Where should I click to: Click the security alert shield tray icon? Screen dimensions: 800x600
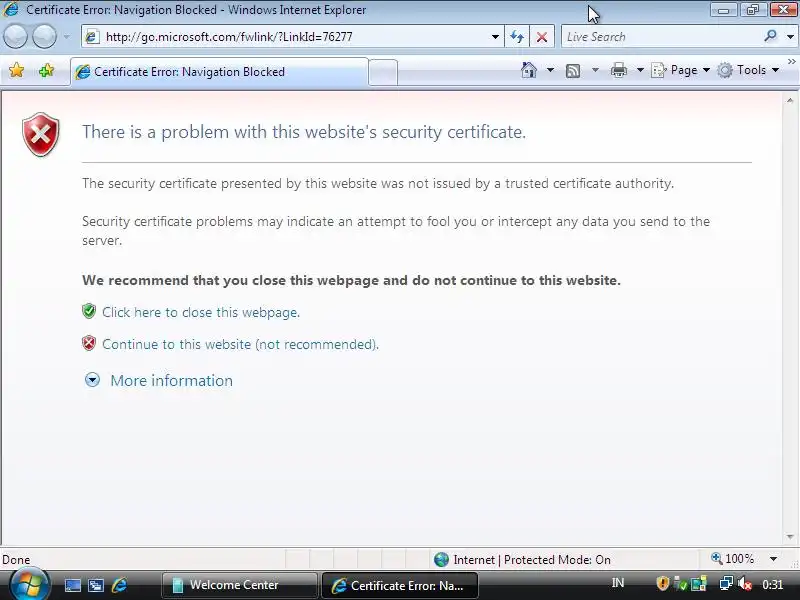tap(663, 583)
